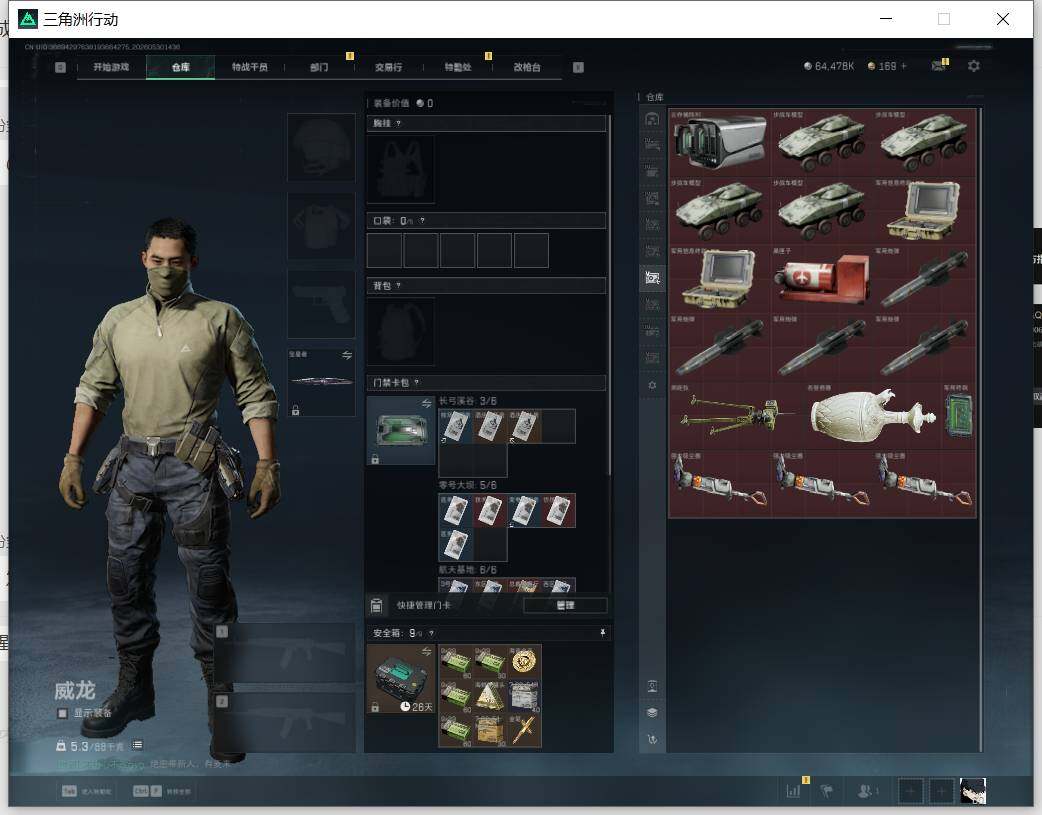The width and height of the screenshot is (1042, 815).
Task: Select the golden bullet cross item in safe box
Action: 524,730
